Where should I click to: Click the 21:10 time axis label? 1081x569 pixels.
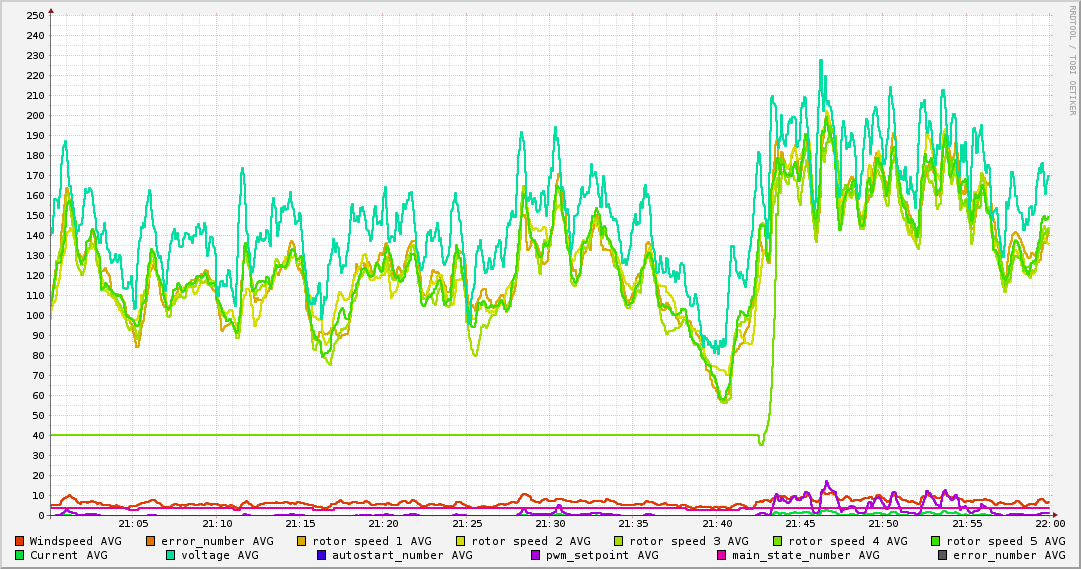click(217, 524)
